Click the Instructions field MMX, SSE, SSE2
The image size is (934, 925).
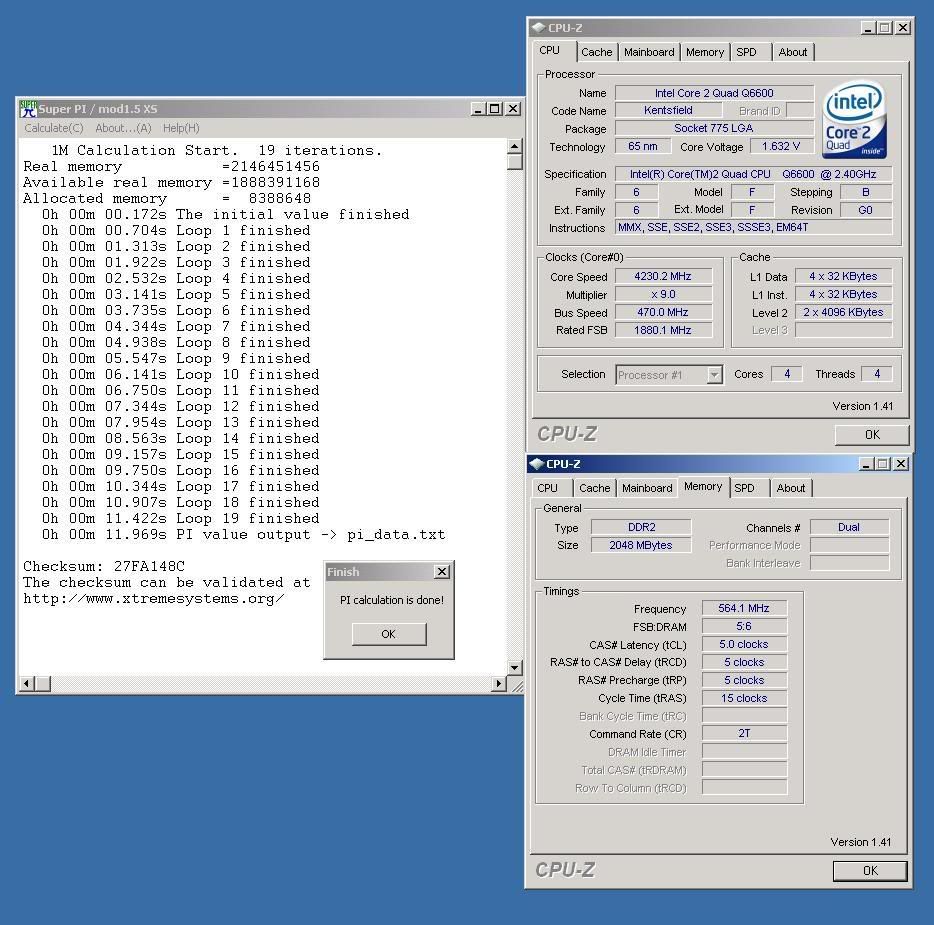point(754,227)
